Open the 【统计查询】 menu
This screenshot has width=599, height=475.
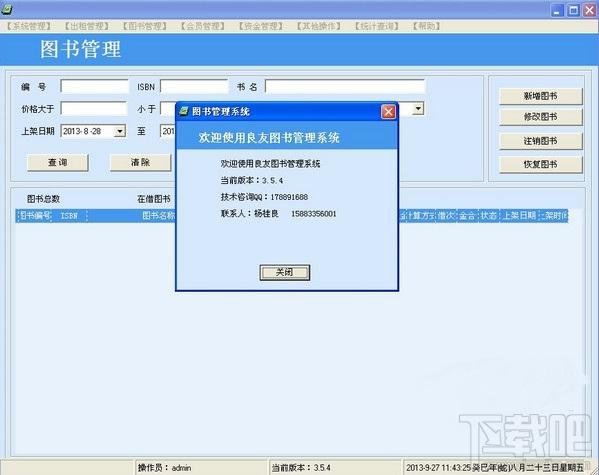tap(377, 26)
